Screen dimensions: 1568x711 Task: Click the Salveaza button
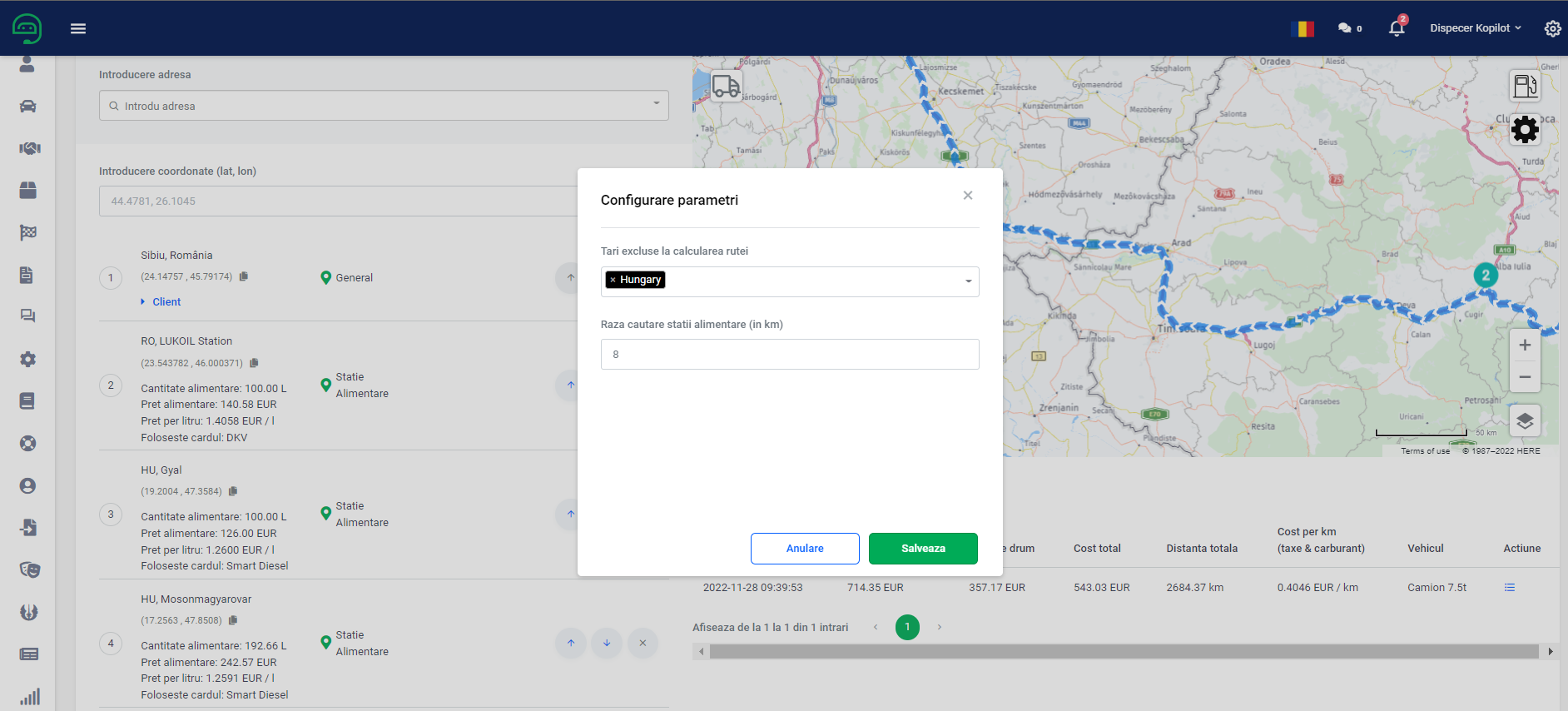(x=923, y=549)
